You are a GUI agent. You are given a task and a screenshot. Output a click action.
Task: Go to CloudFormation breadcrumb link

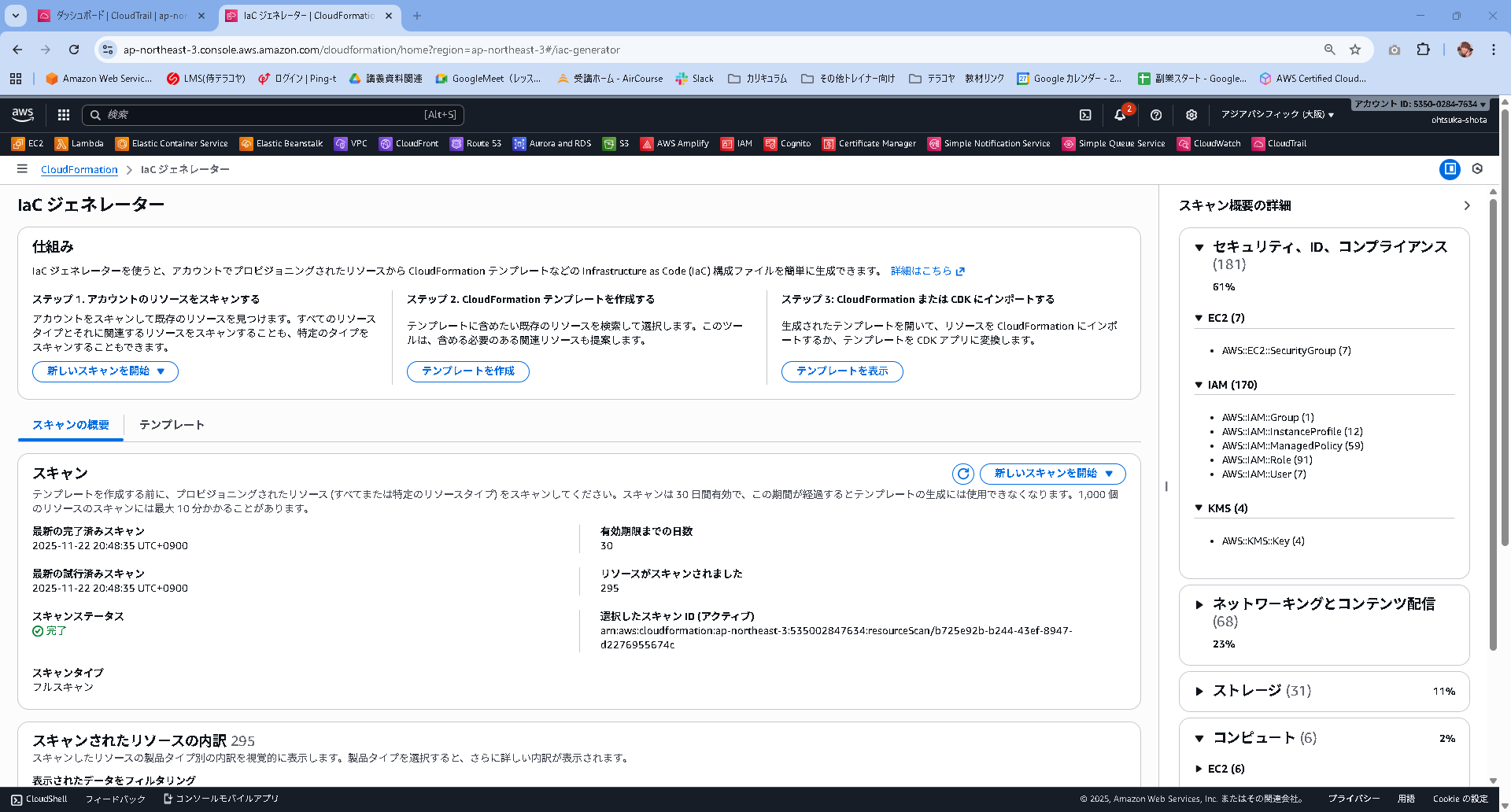tap(79, 169)
